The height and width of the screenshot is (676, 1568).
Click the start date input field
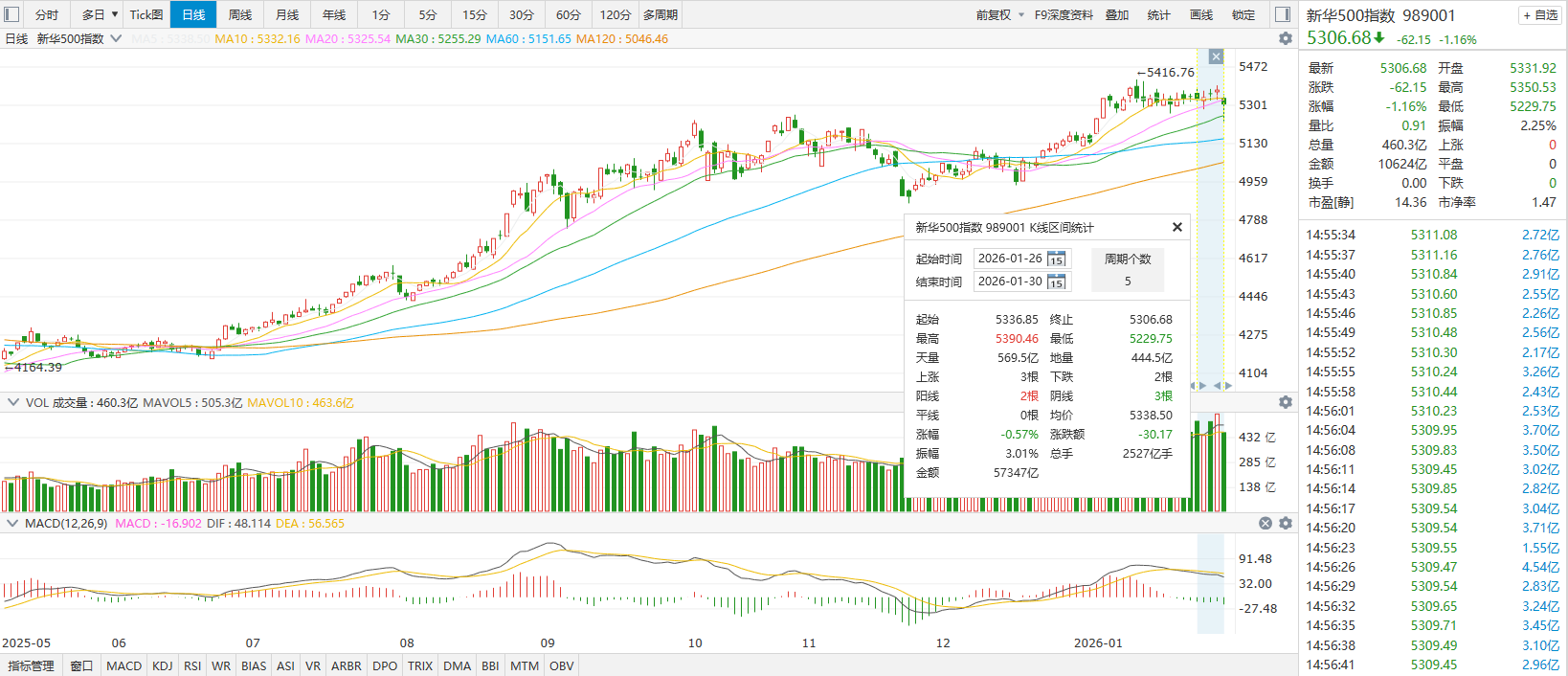click(1010, 259)
